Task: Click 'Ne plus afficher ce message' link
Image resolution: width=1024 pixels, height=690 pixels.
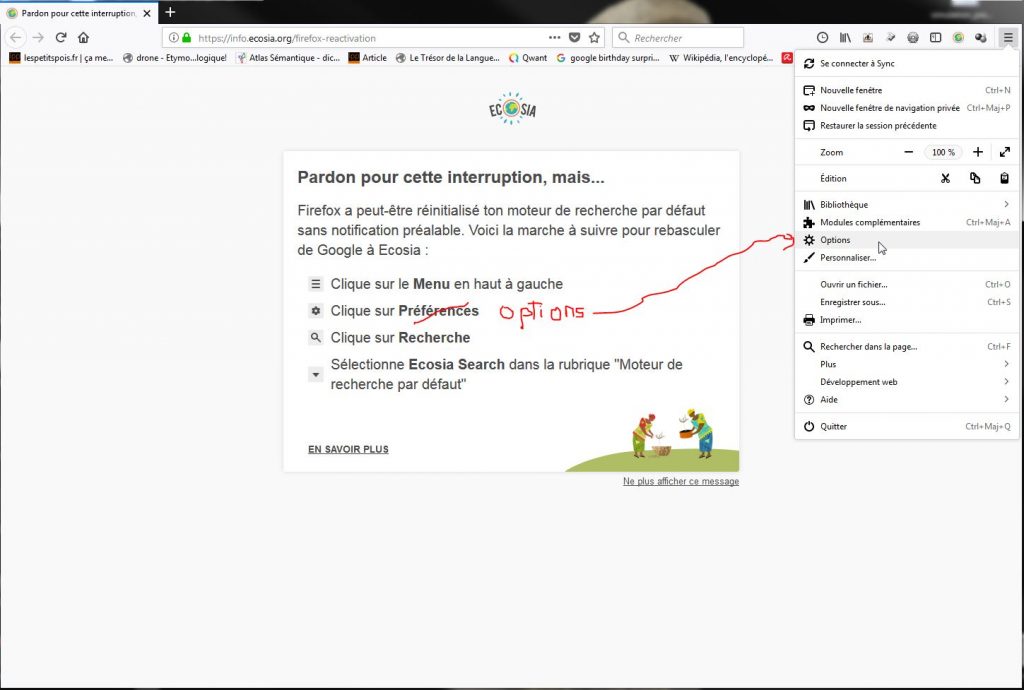Action: (680, 481)
